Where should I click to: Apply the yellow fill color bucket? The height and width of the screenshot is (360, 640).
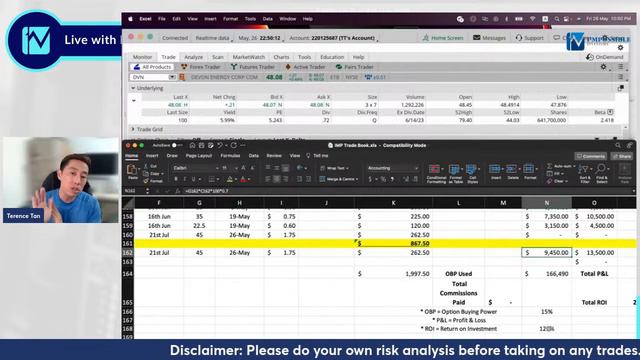[x=230, y=179]
